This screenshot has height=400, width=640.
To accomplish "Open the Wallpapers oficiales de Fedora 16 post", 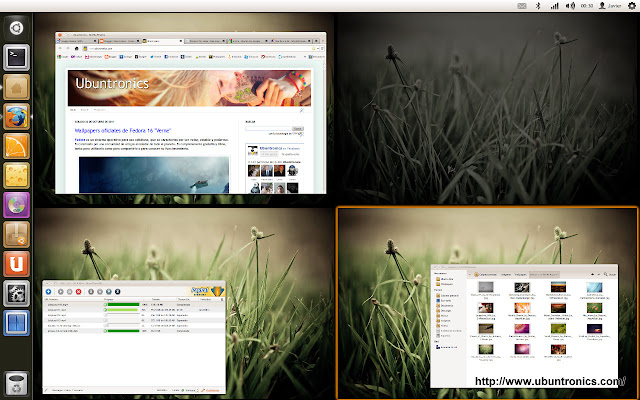I will pos(122,131).
